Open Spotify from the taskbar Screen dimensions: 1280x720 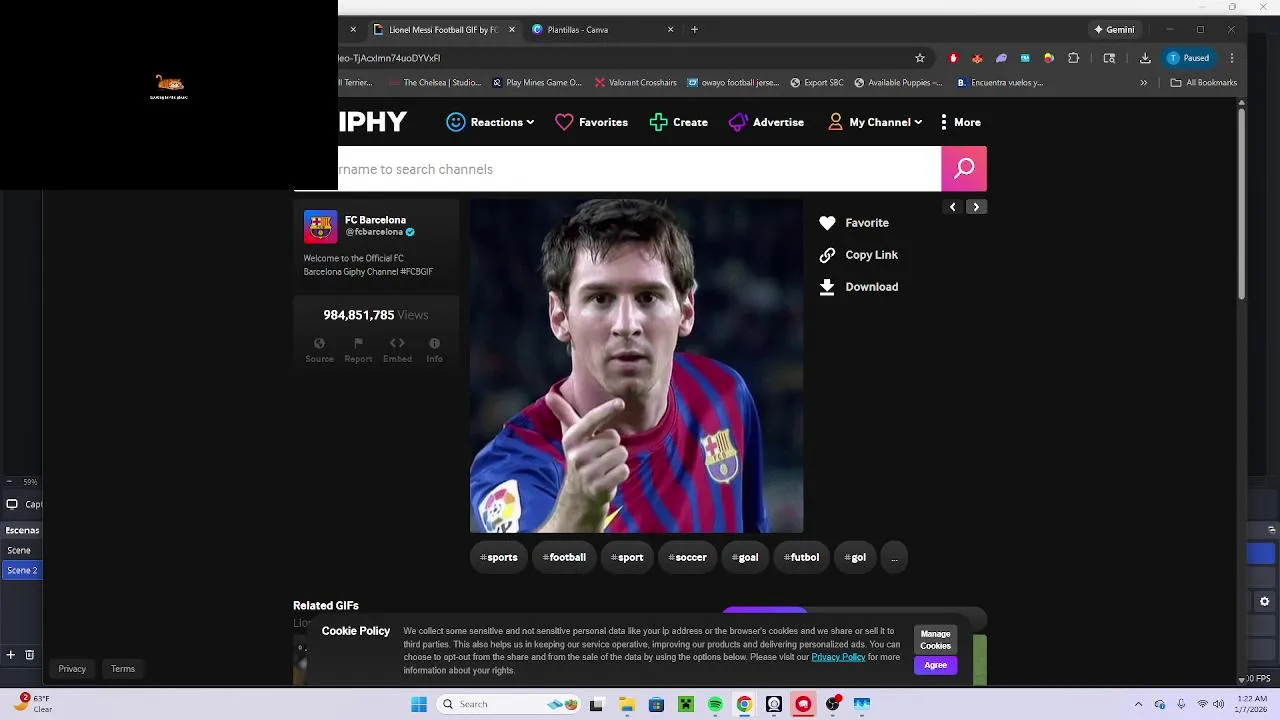(715, 704)
